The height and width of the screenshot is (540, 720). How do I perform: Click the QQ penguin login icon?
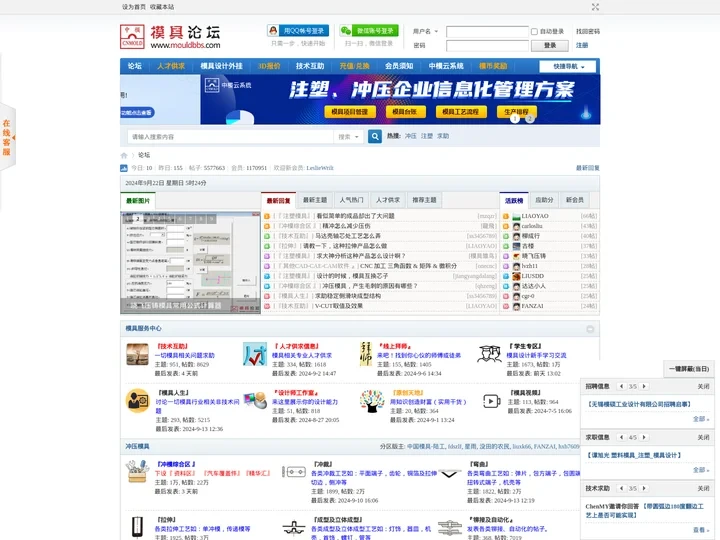tap(273, 31)
